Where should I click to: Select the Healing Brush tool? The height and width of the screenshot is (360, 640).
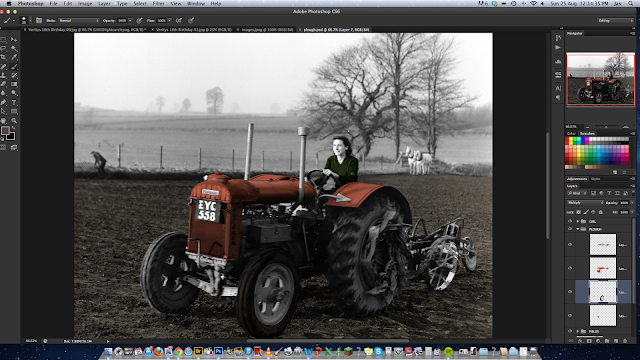(x=4, y=66)
